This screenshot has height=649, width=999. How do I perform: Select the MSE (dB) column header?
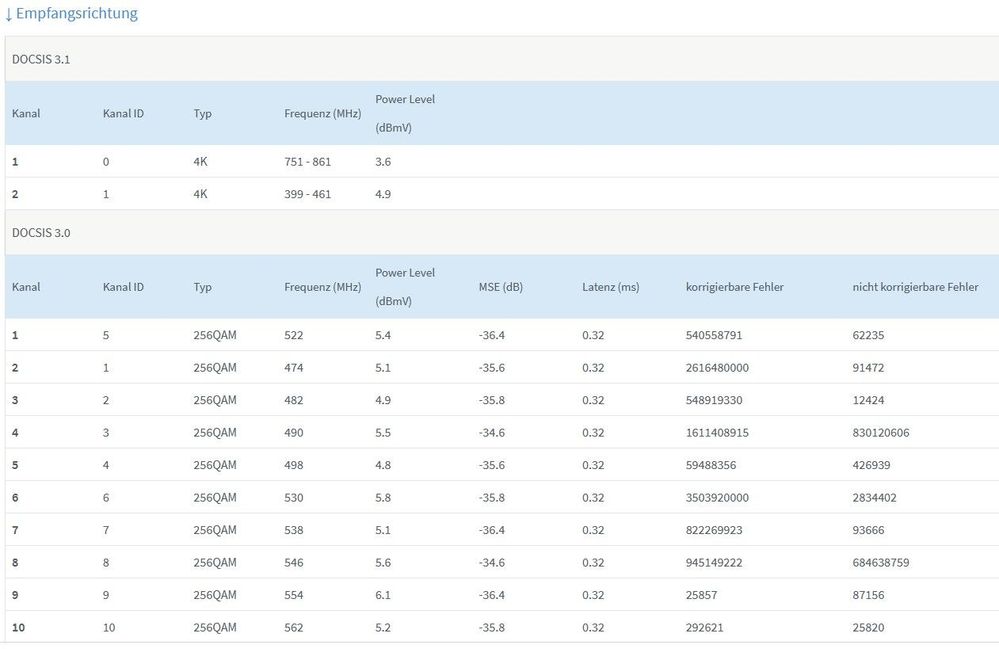501,287
